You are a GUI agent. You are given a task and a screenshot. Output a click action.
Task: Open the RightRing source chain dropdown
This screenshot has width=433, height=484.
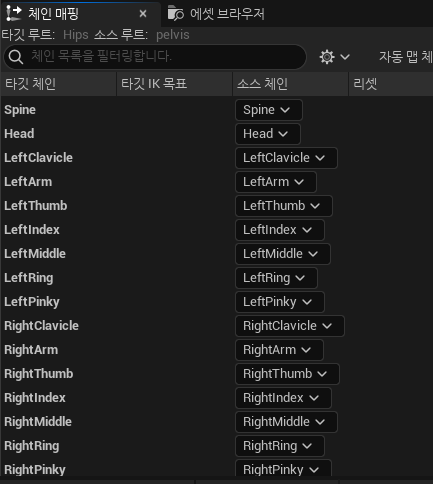(x=280, y=446)
